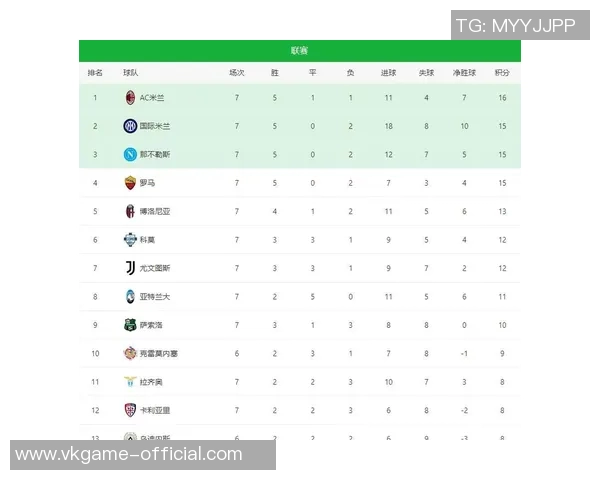This screenshot has width=600, height=480.
Task: Click the 场次 matches played column header
Action: tap(237, 73)
